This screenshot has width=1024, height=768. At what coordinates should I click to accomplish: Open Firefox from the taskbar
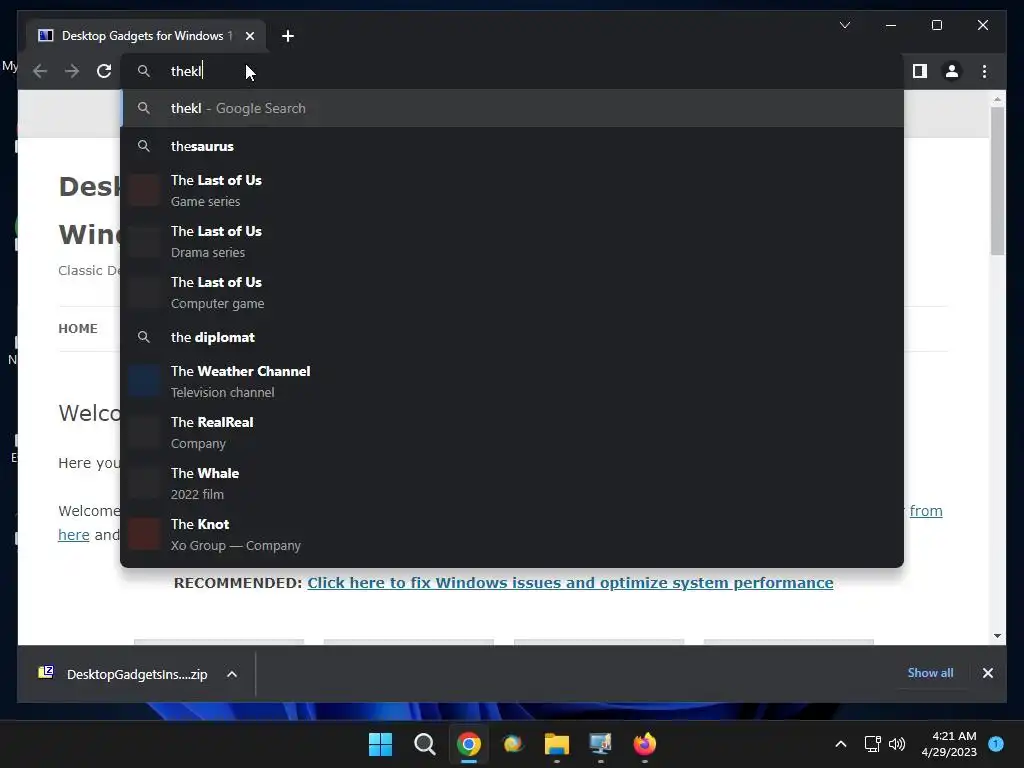[645, 744]
